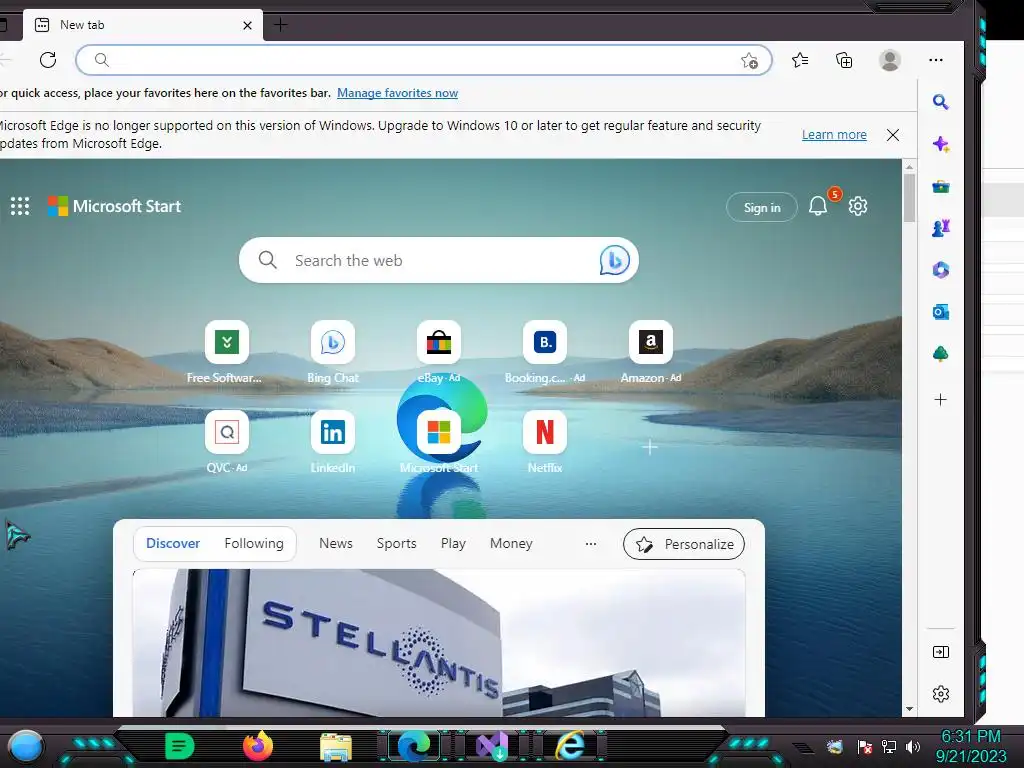Screen dimensions: 1024x768
Task: Open the Netflix quick link
Action: click(x=545, y=441)
